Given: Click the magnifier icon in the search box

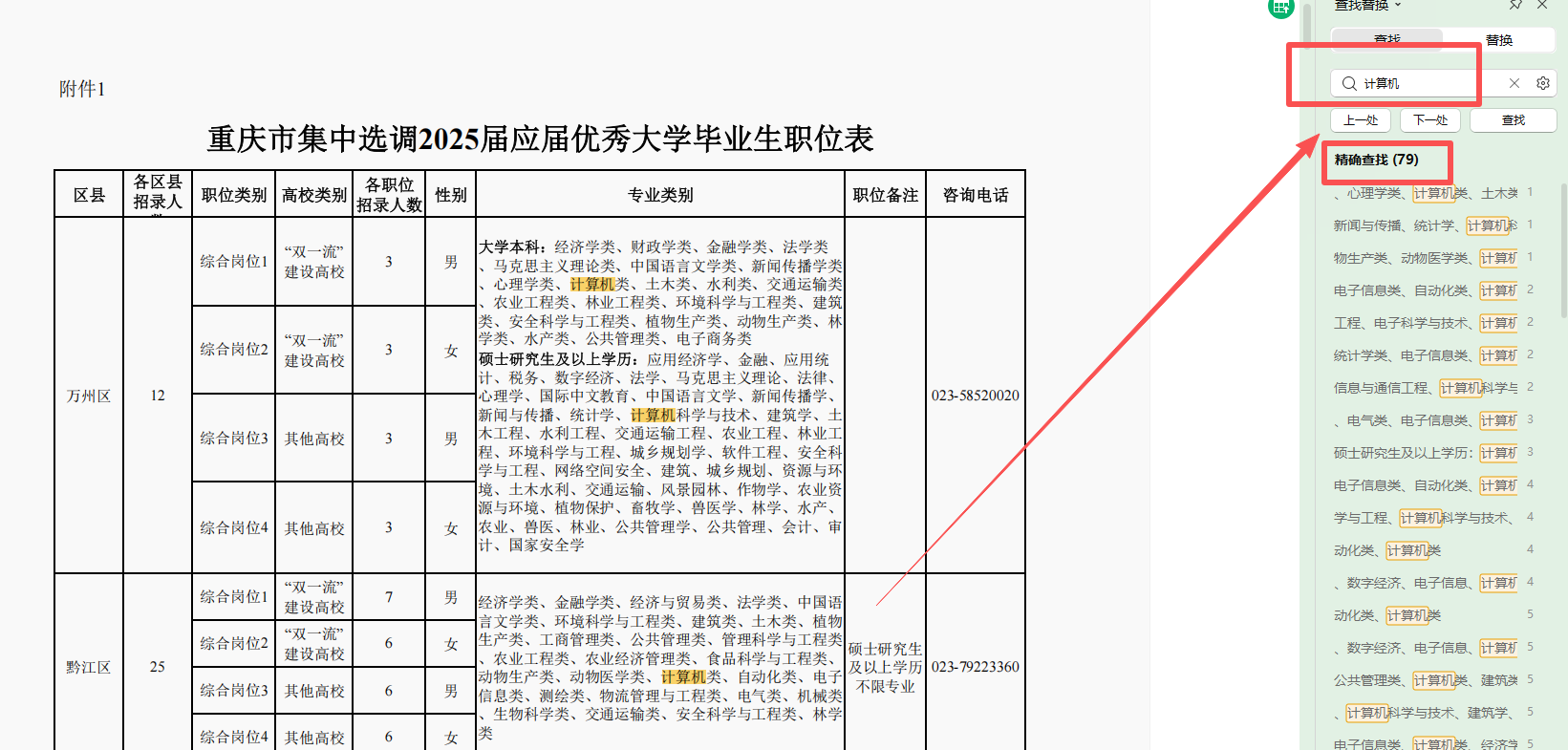Looking at the screenshot, I should coord(1349,83).
